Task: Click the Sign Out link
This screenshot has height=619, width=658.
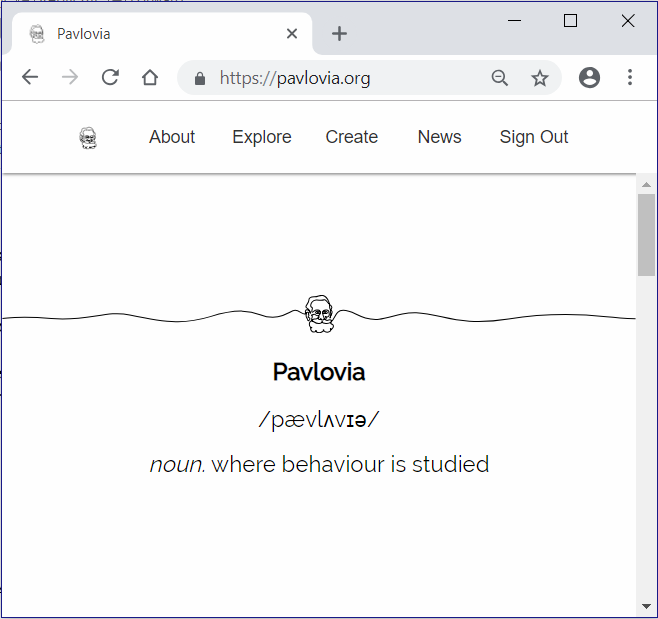Action: [534, 137]
